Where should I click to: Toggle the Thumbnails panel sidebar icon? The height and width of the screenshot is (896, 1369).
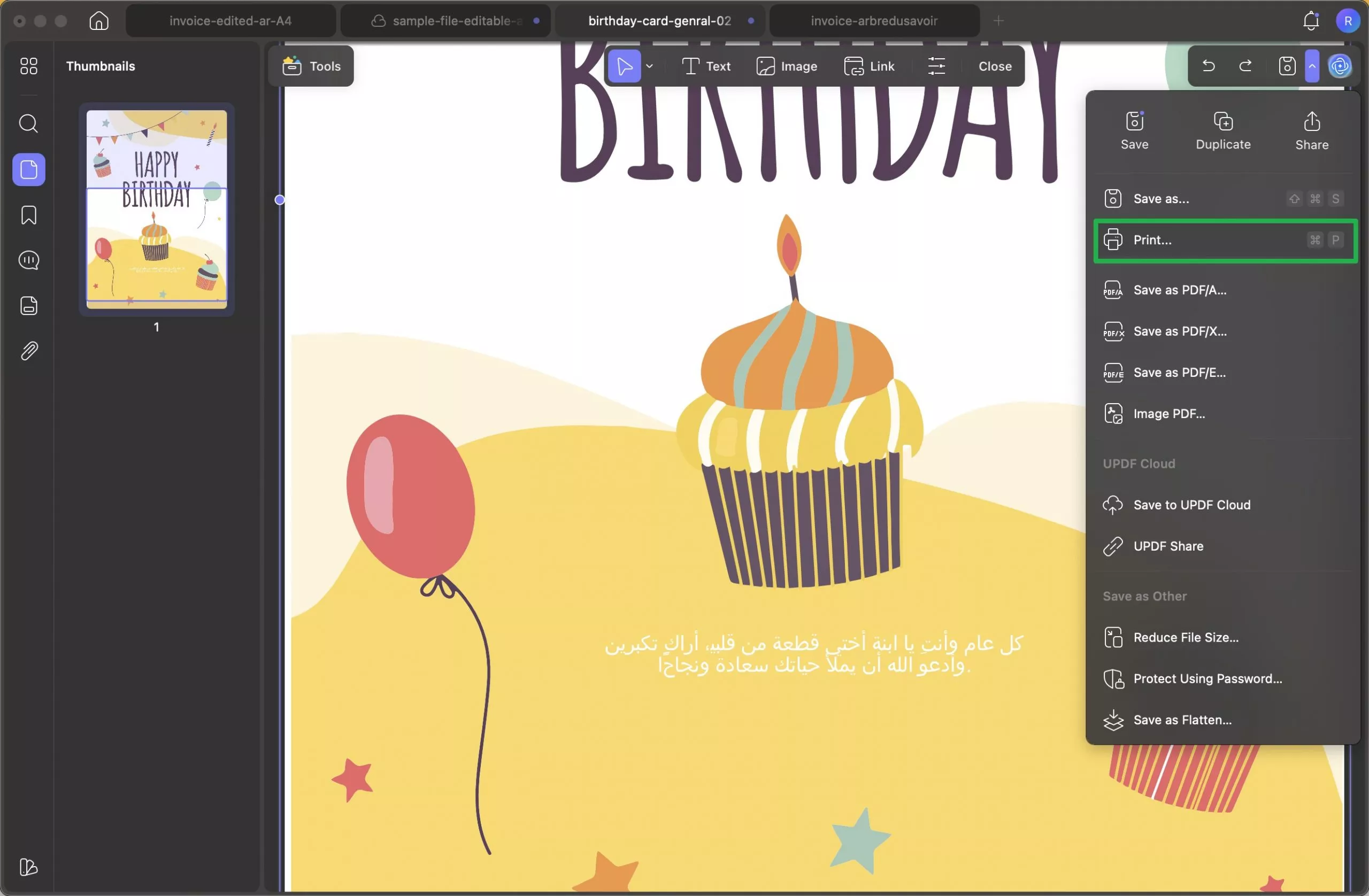point(28,169)
